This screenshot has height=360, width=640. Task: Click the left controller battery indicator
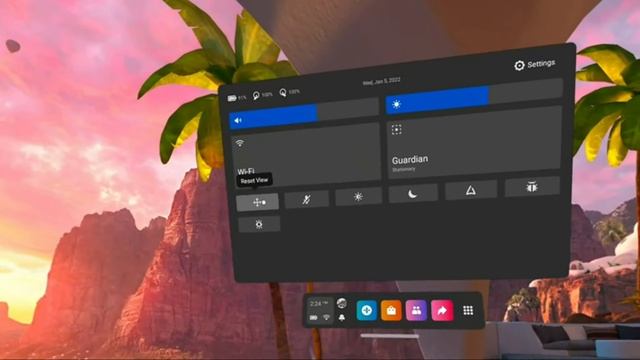click(262, 95)
